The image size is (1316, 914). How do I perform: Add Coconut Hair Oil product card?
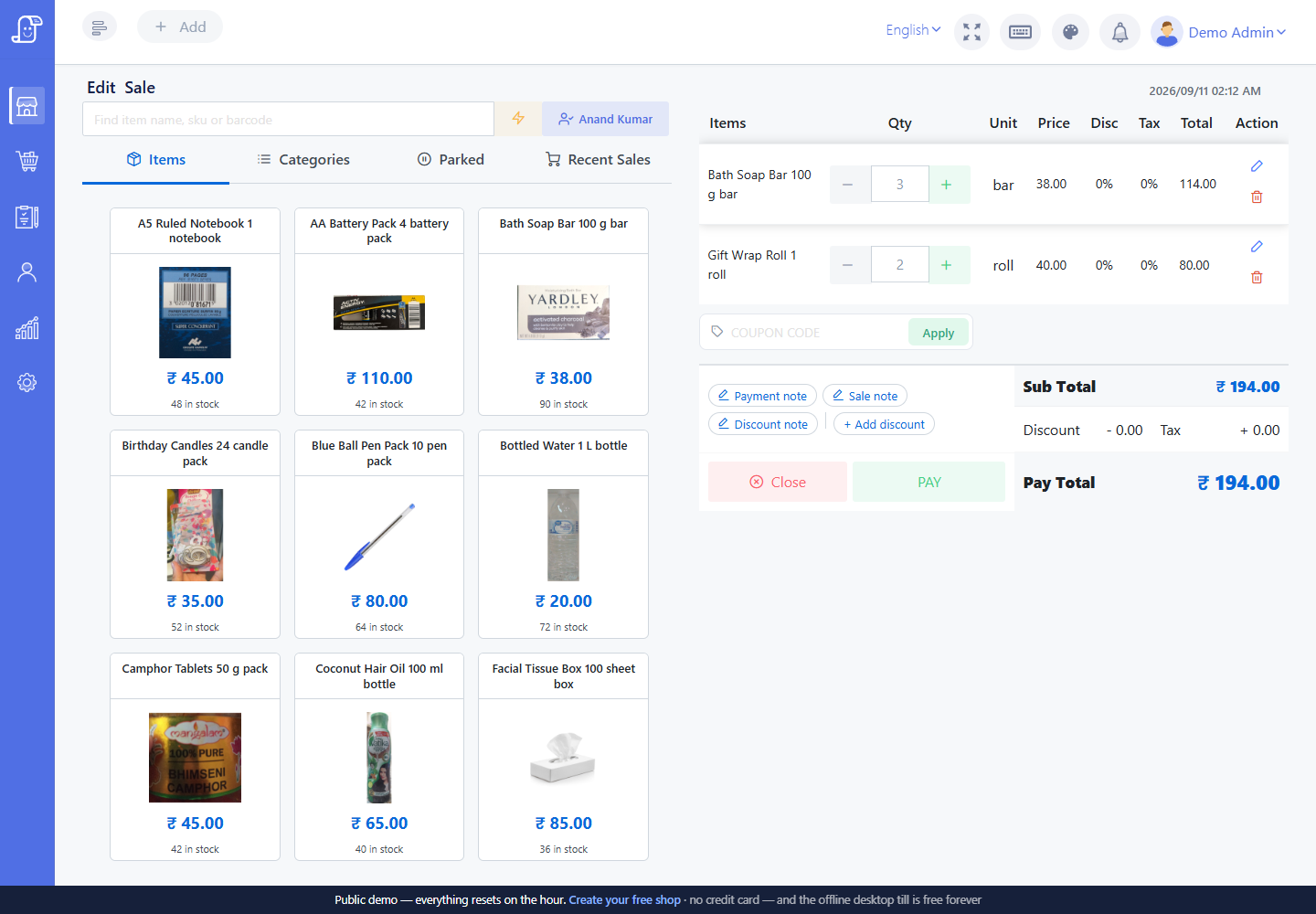point(379,757)
